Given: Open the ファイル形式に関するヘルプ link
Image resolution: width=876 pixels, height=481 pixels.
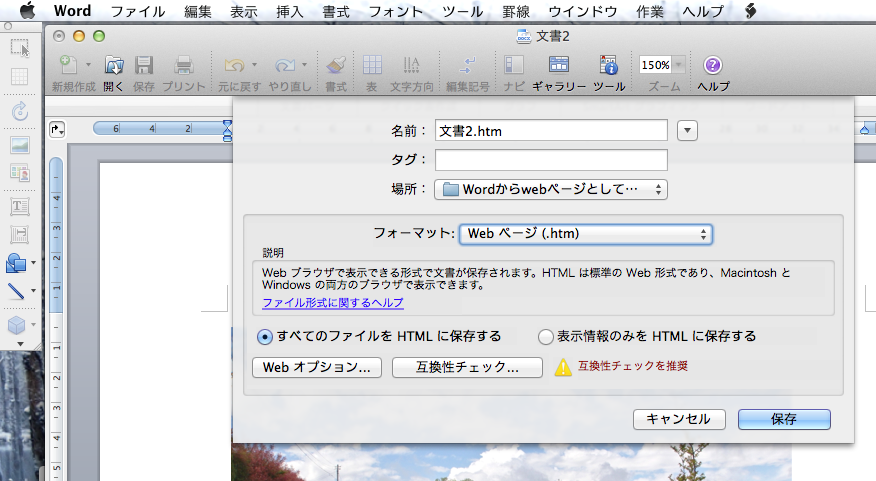Looking at the screenshot, I should tap(333, 303).
